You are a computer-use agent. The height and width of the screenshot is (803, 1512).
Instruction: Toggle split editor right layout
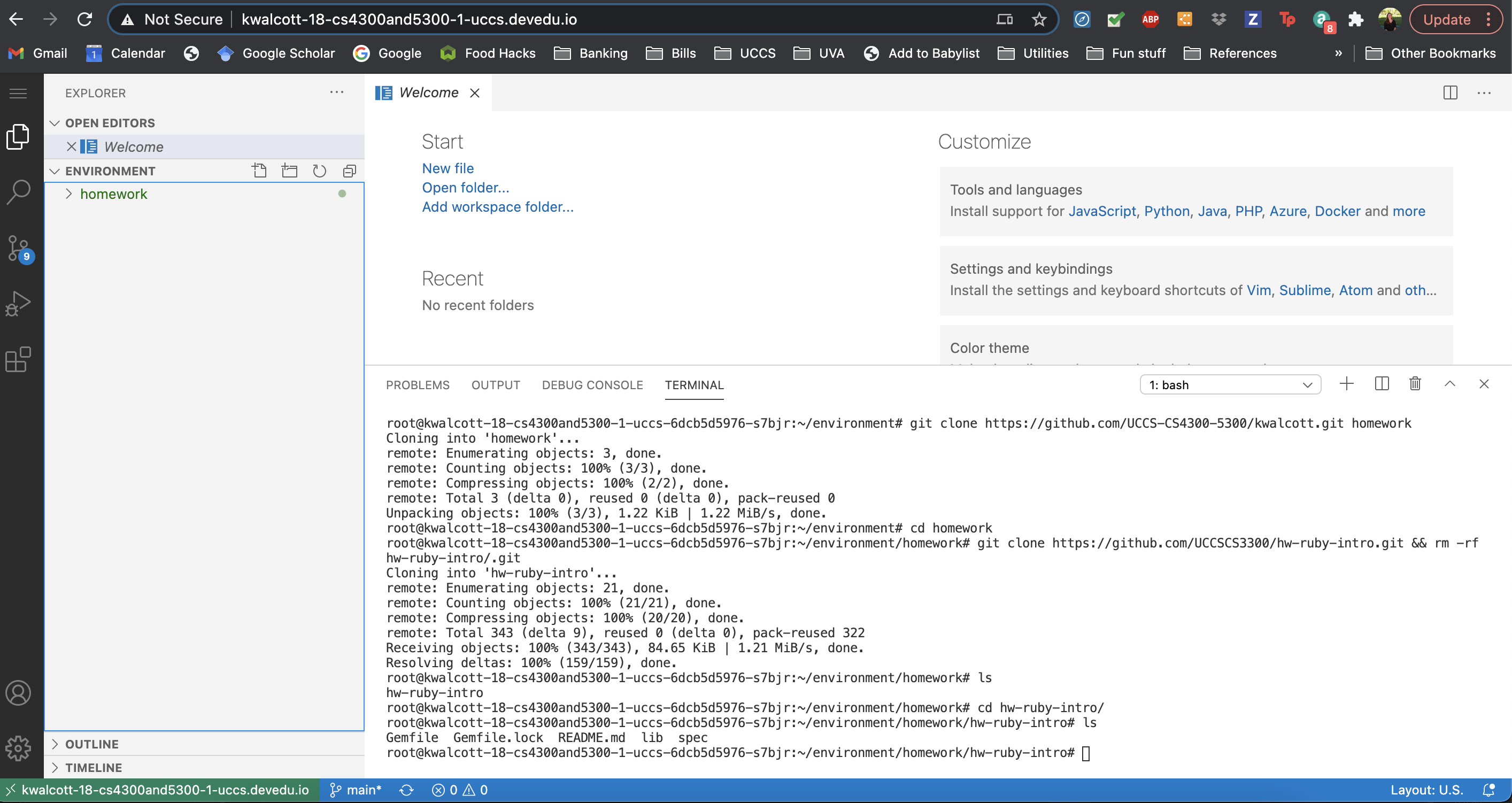[1450, 92]
